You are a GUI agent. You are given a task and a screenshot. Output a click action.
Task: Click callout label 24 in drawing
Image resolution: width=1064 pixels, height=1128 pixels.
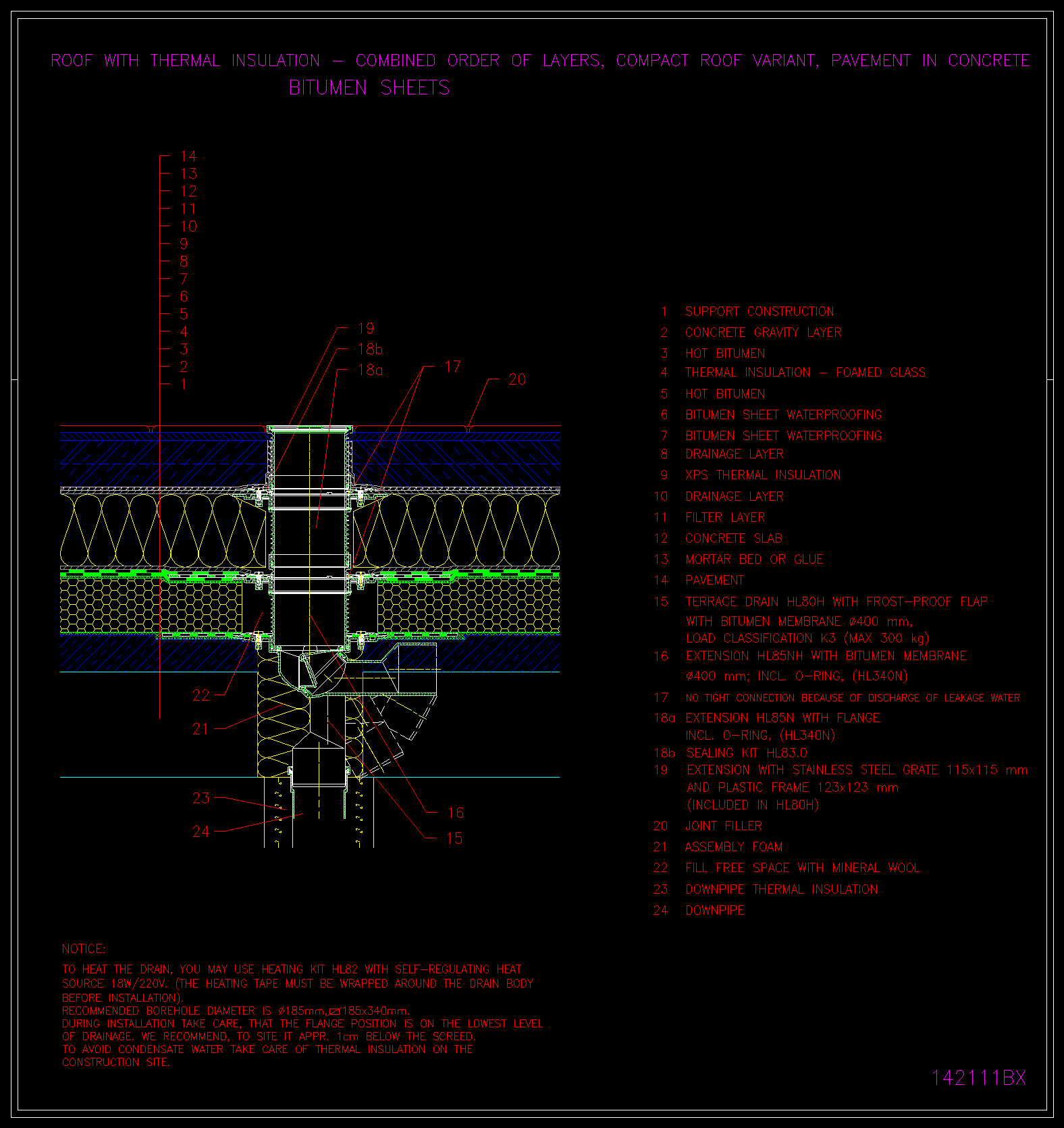[x=201, y=832]
